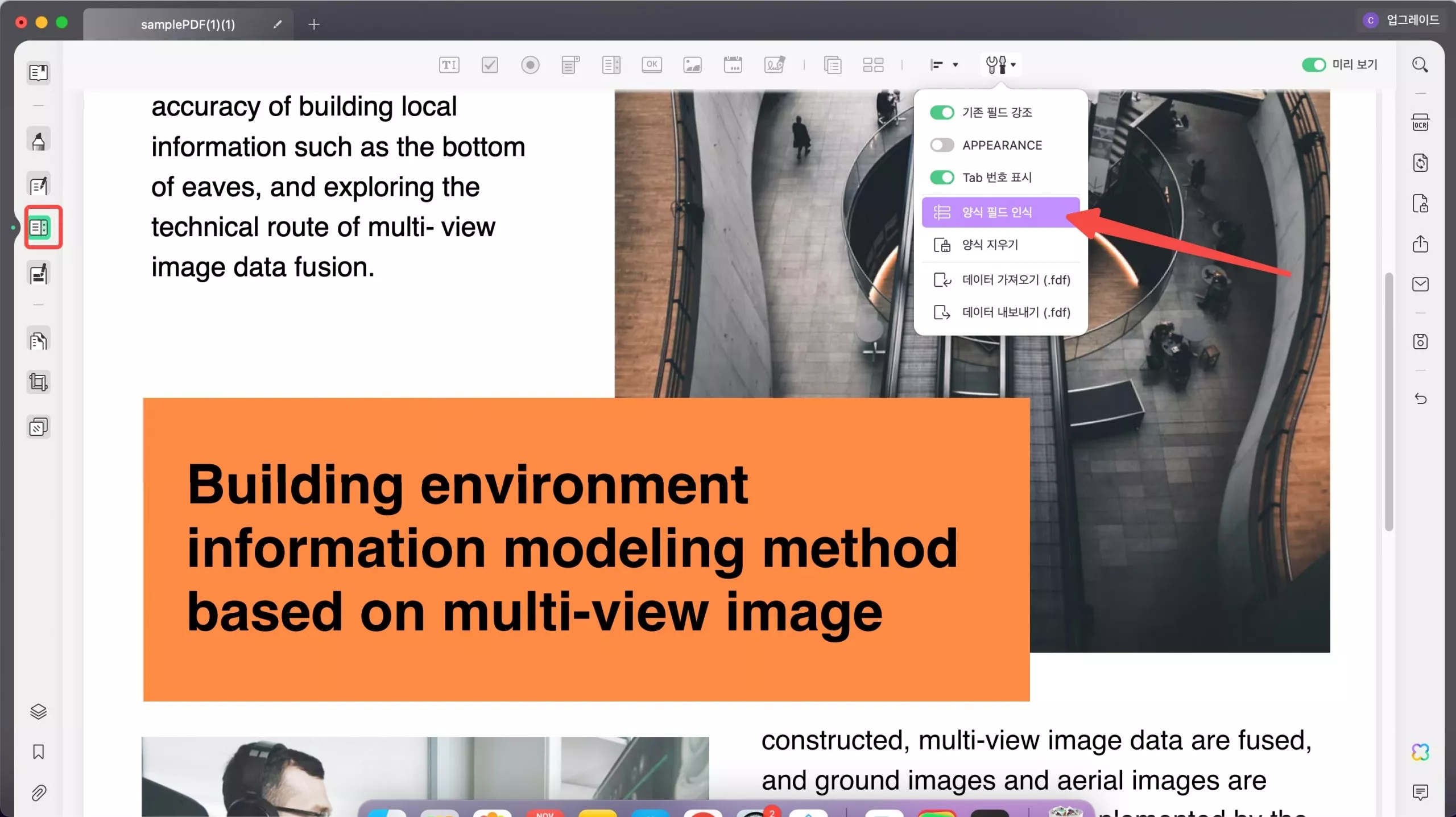1456x817 pixels.
Task: Open the Protect PDF lock tool
Action: pyautogui.click(x=1420, y=203)
